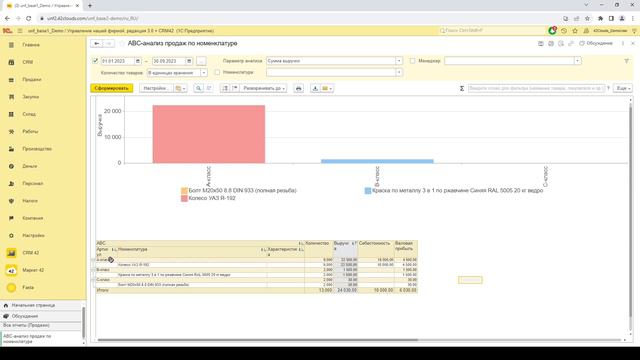Click the Настройки... button
Viewport: 640px width, 360px height.
(156, 88)
